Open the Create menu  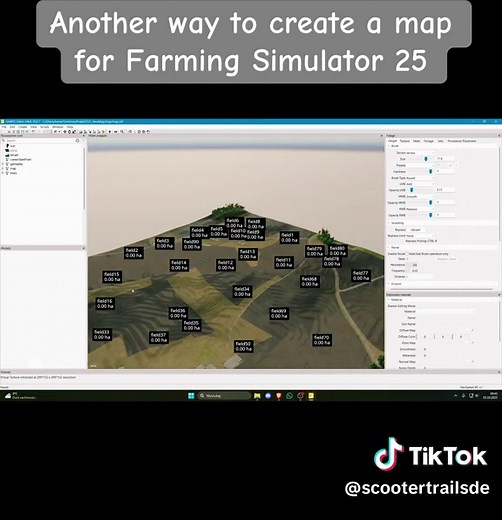coord(23,127)
